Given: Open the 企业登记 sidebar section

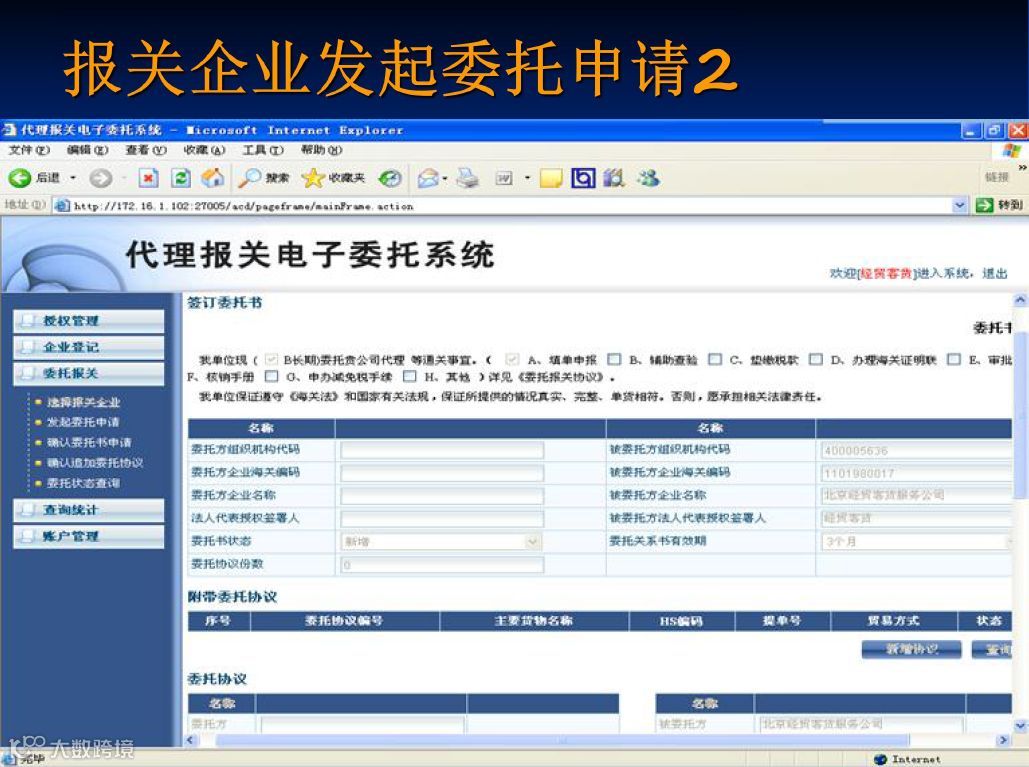Looking at the screenshot, I should tap(89, 347).
